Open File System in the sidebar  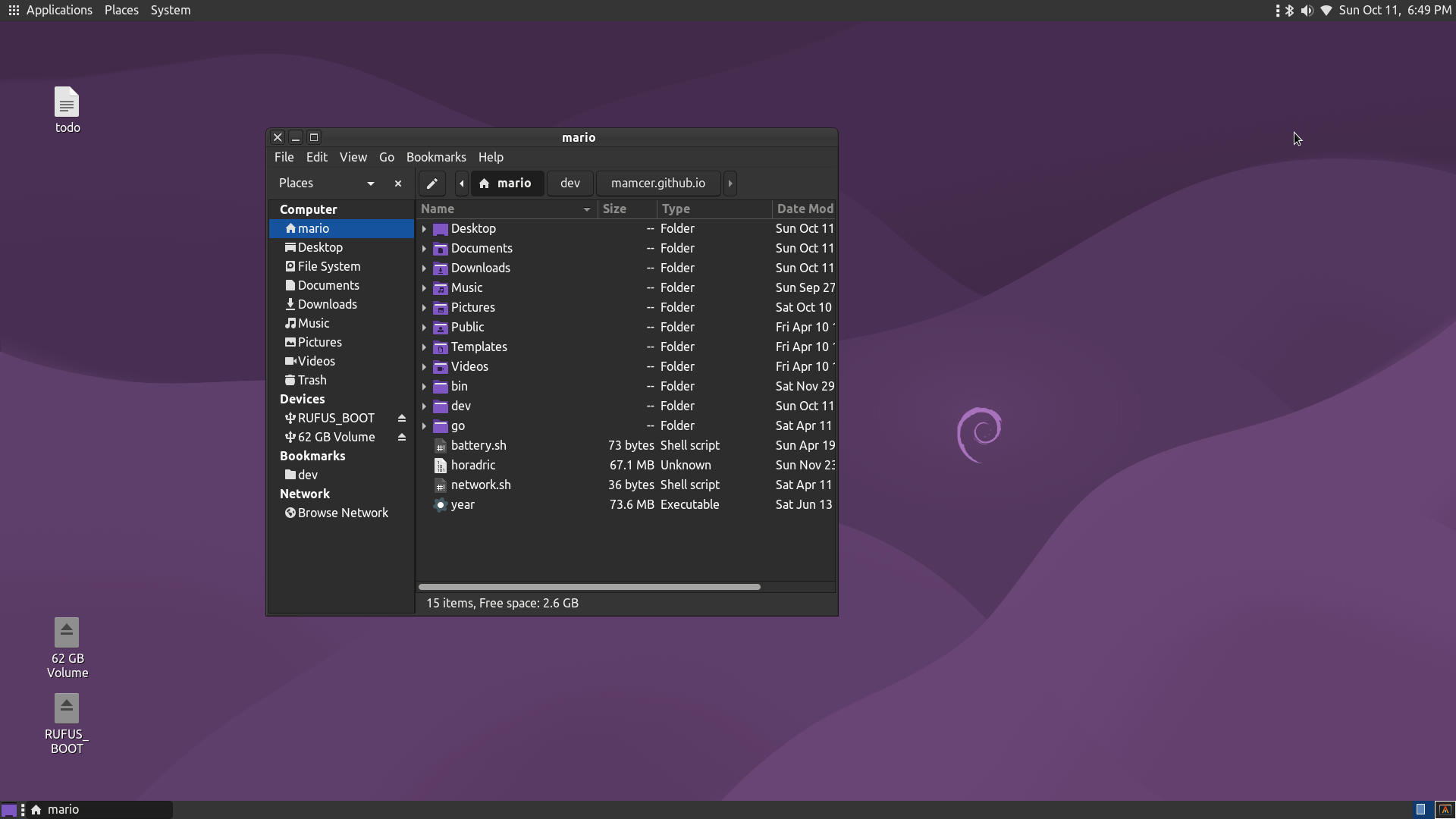341,267
